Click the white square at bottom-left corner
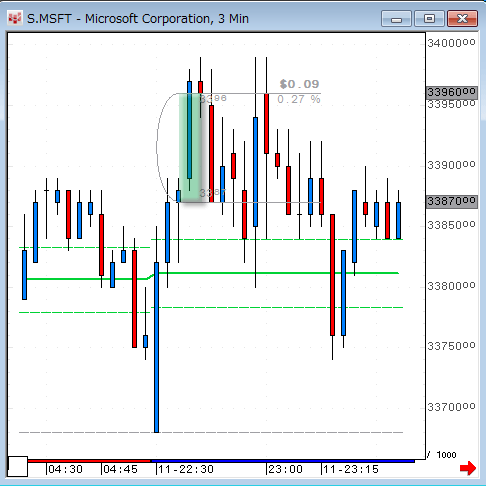The image size is (486, 486). point(18,466)
